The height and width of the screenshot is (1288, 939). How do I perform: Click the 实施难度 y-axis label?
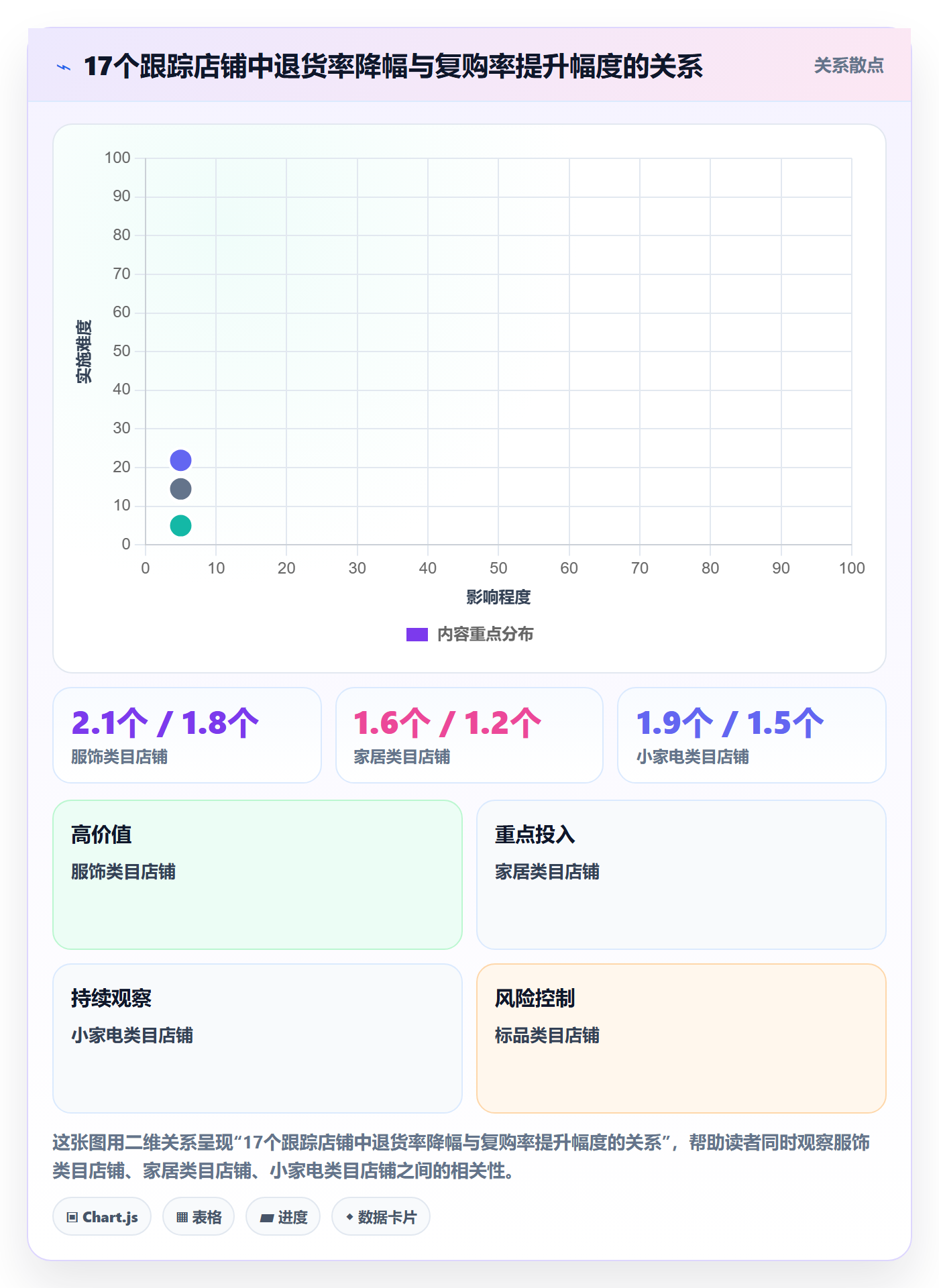(x=84, y=352)
